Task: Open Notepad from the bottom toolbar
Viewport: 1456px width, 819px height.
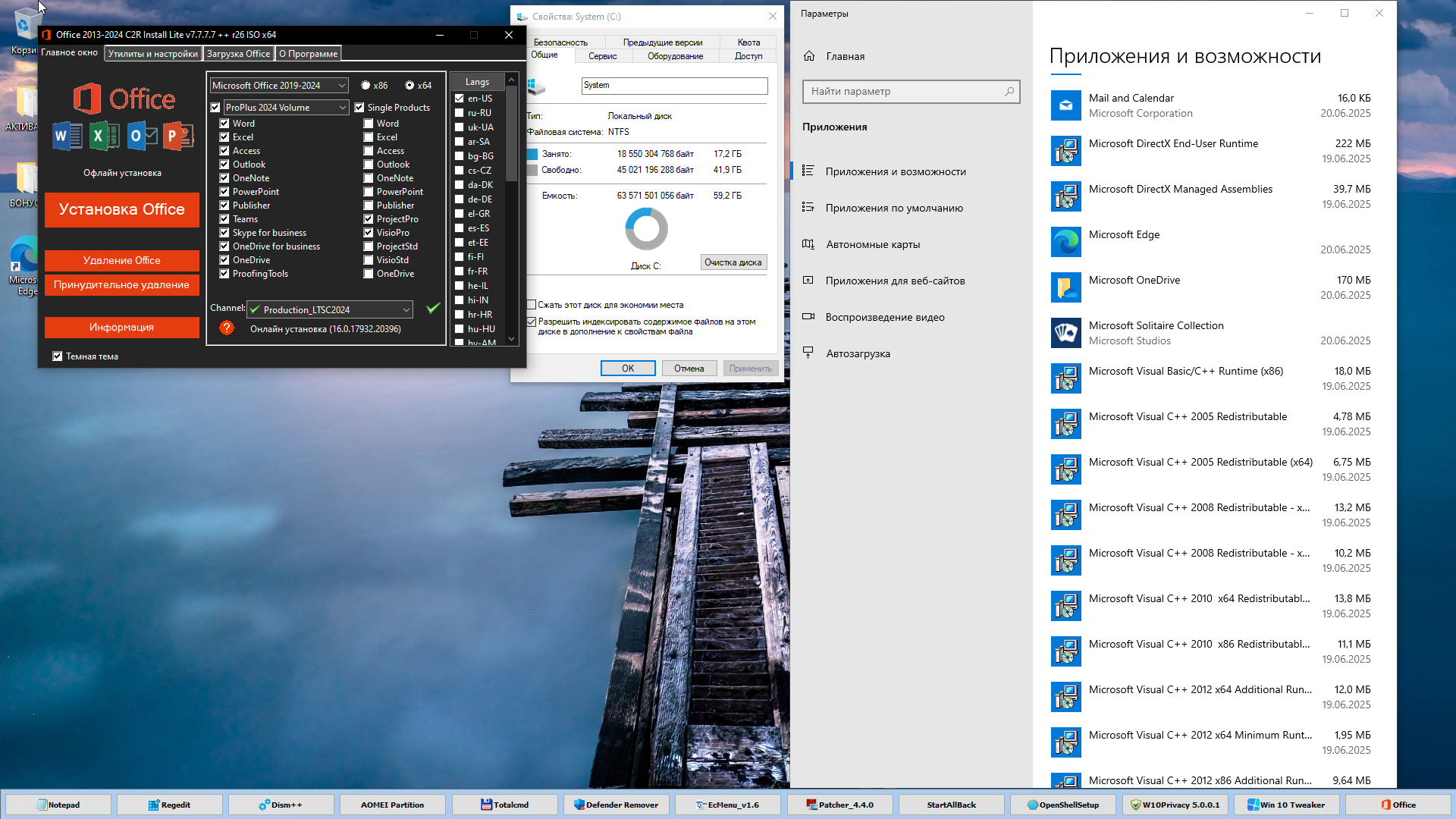Action: click(58, 805)
